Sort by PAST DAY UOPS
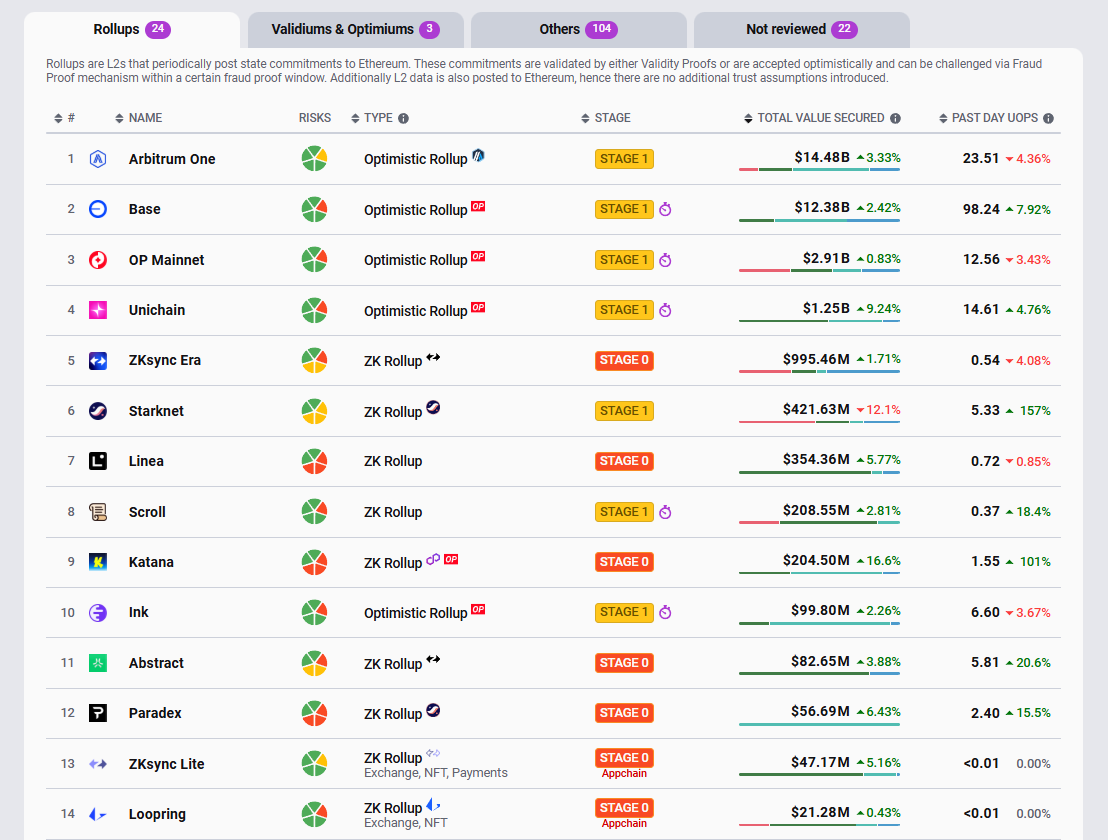Screen dimensions: 1108x840 tap(989, 119)
